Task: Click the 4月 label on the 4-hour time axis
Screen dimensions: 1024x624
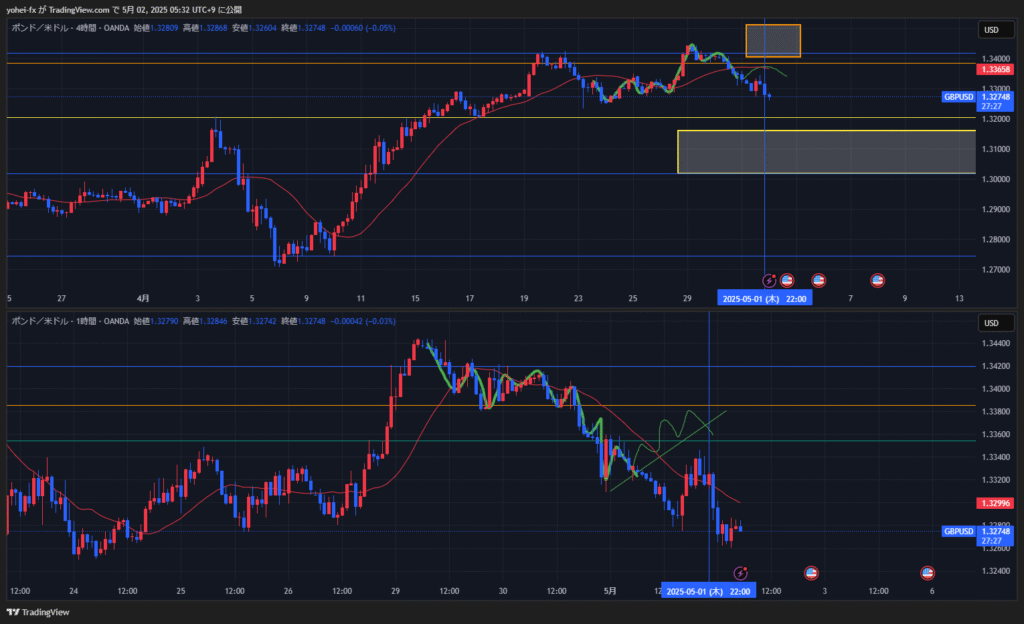Action: (143, 299)
